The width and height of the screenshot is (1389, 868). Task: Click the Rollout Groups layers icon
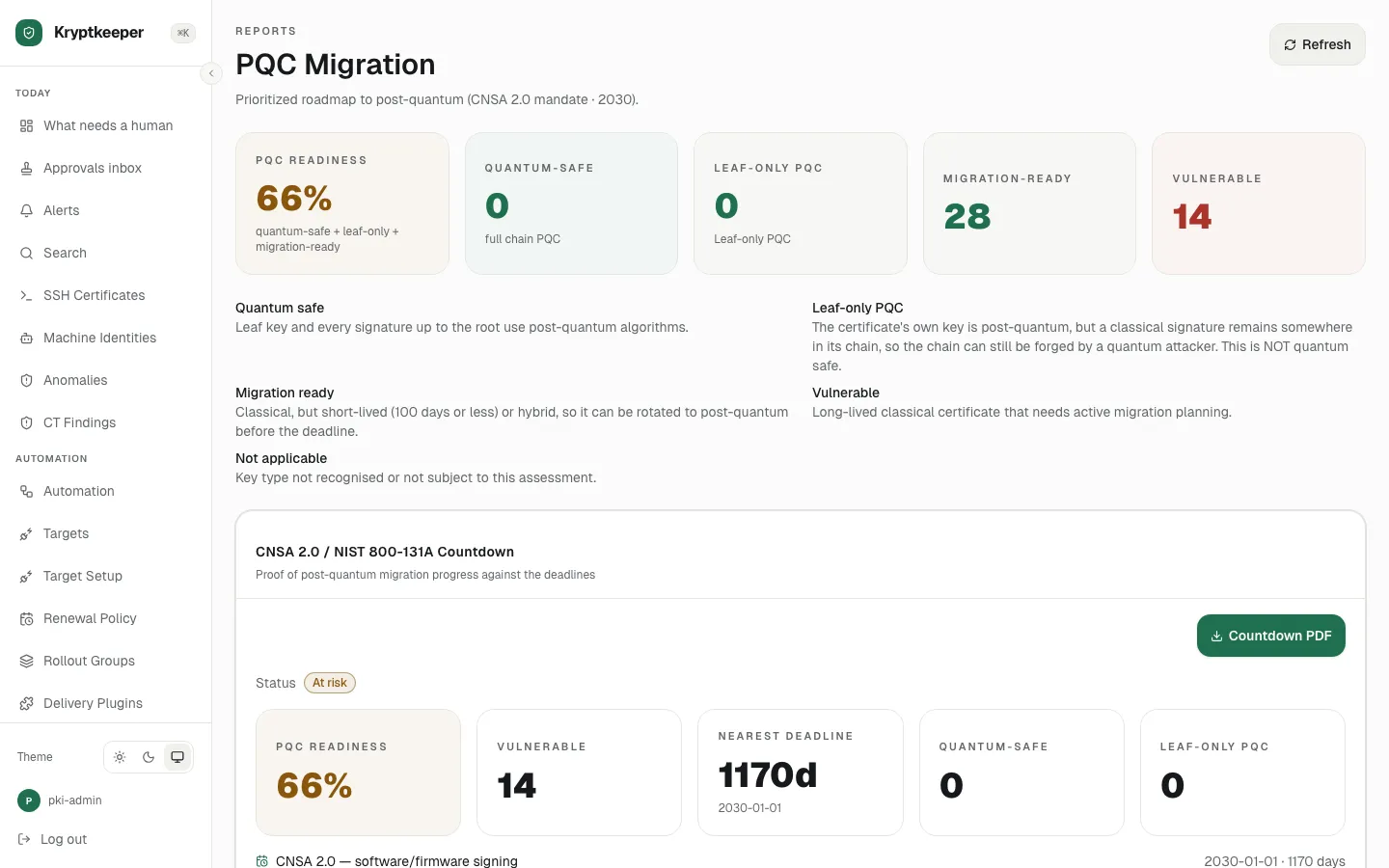pos(27,661)
